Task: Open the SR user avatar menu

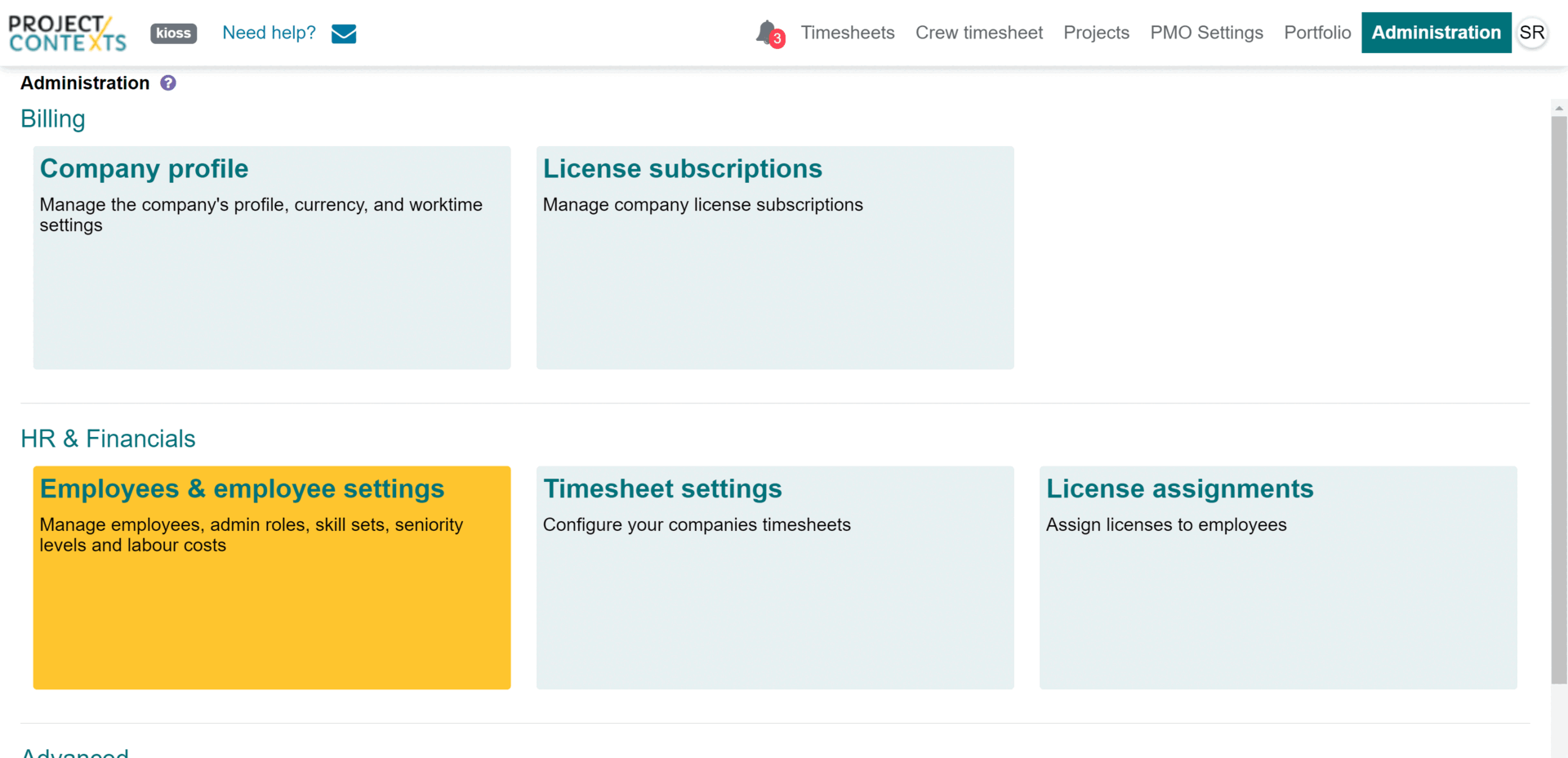Action: [1532, 33]
